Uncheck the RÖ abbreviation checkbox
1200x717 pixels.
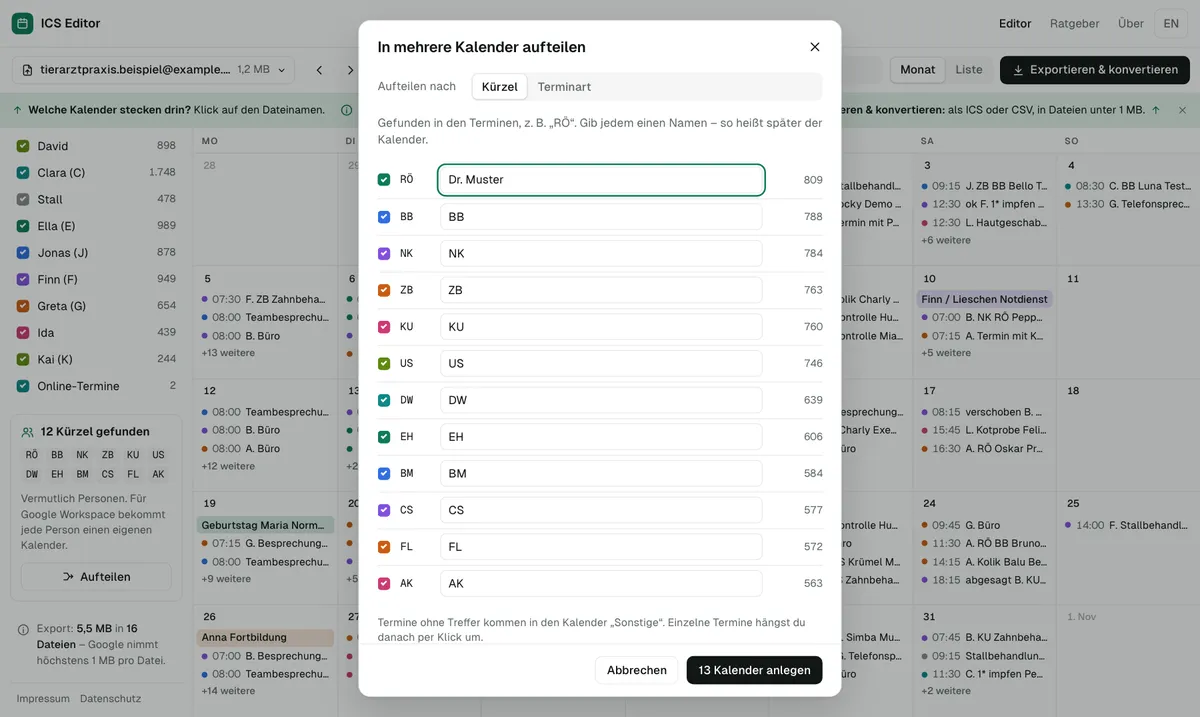[x=384, y=180]
